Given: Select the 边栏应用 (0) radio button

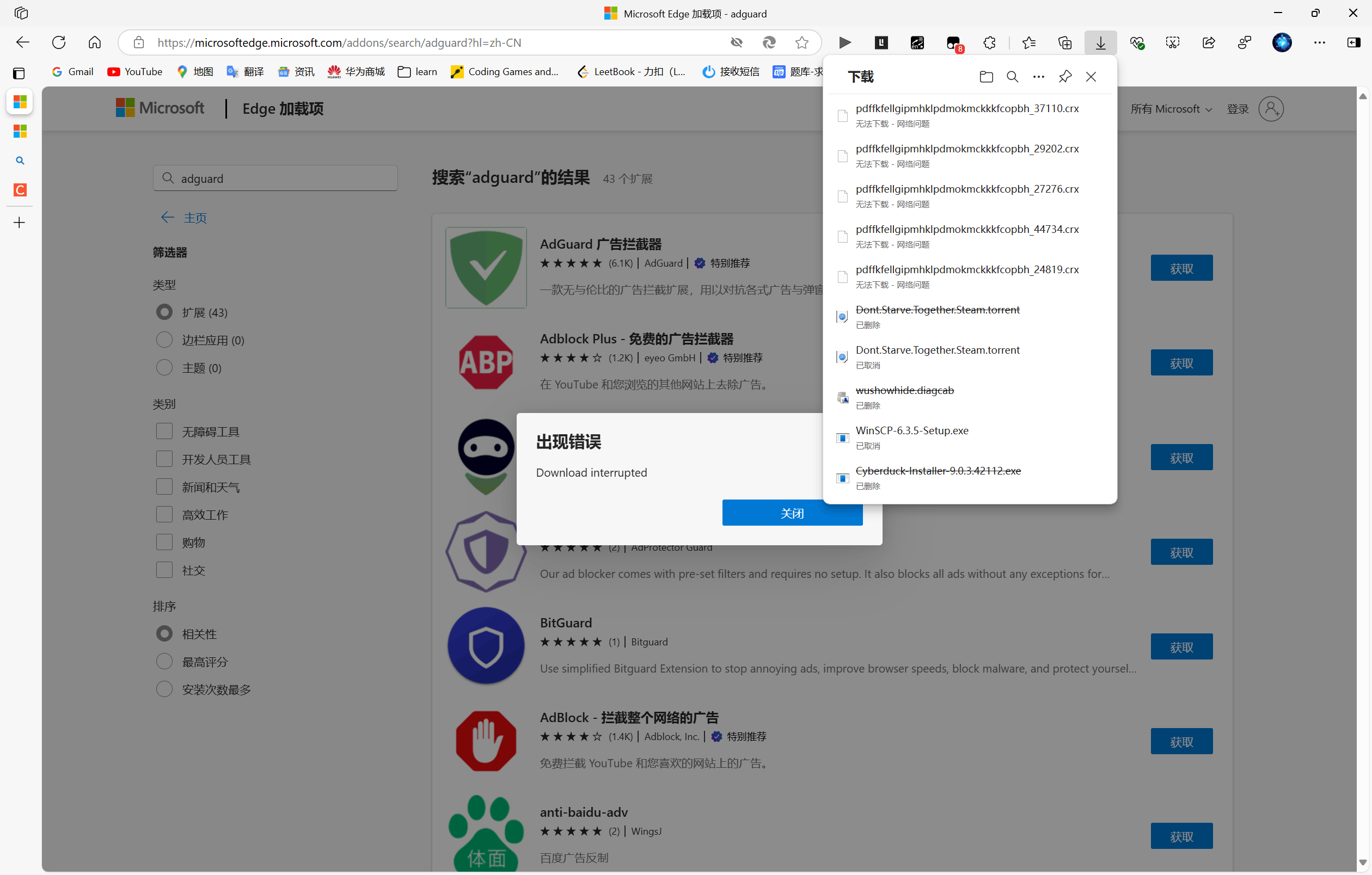Looking at the screenshot, I should [x=164, y=340].
